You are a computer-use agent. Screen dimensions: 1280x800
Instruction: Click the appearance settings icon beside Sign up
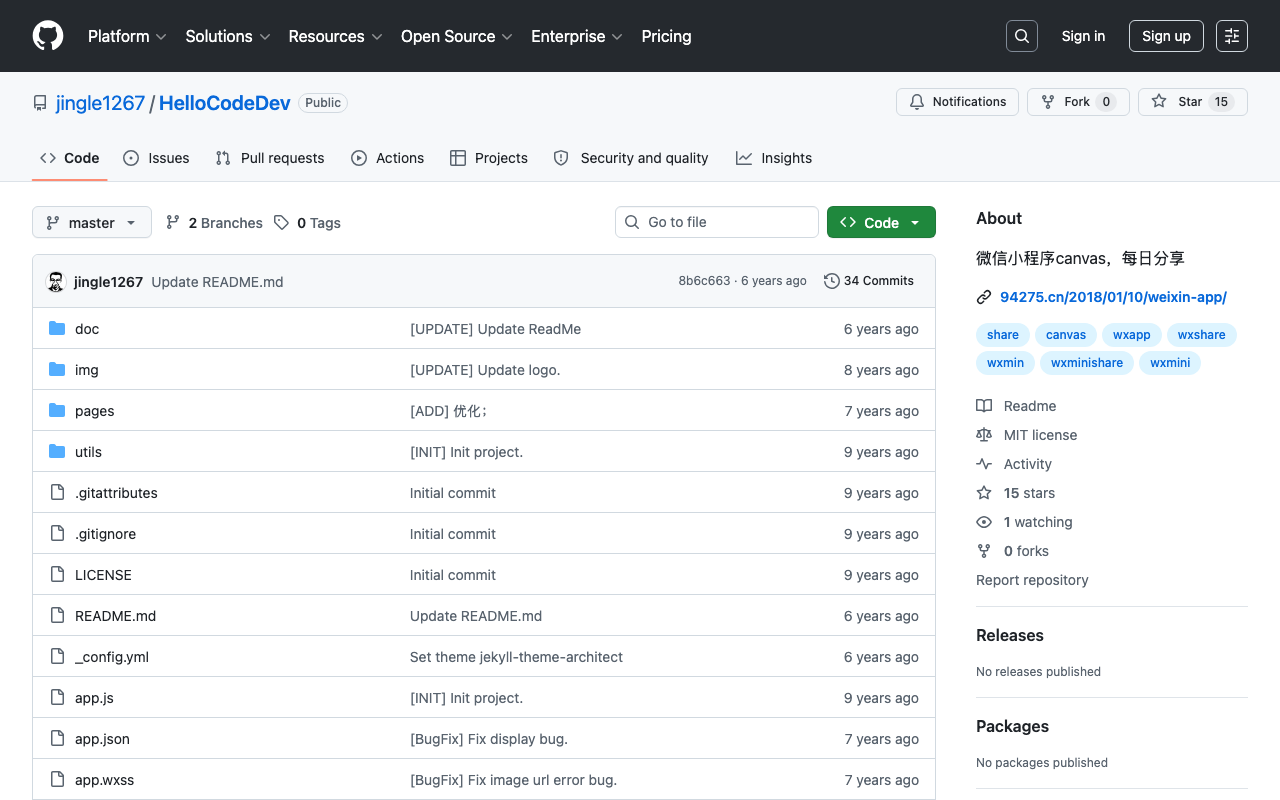(x=1232, y=36)
